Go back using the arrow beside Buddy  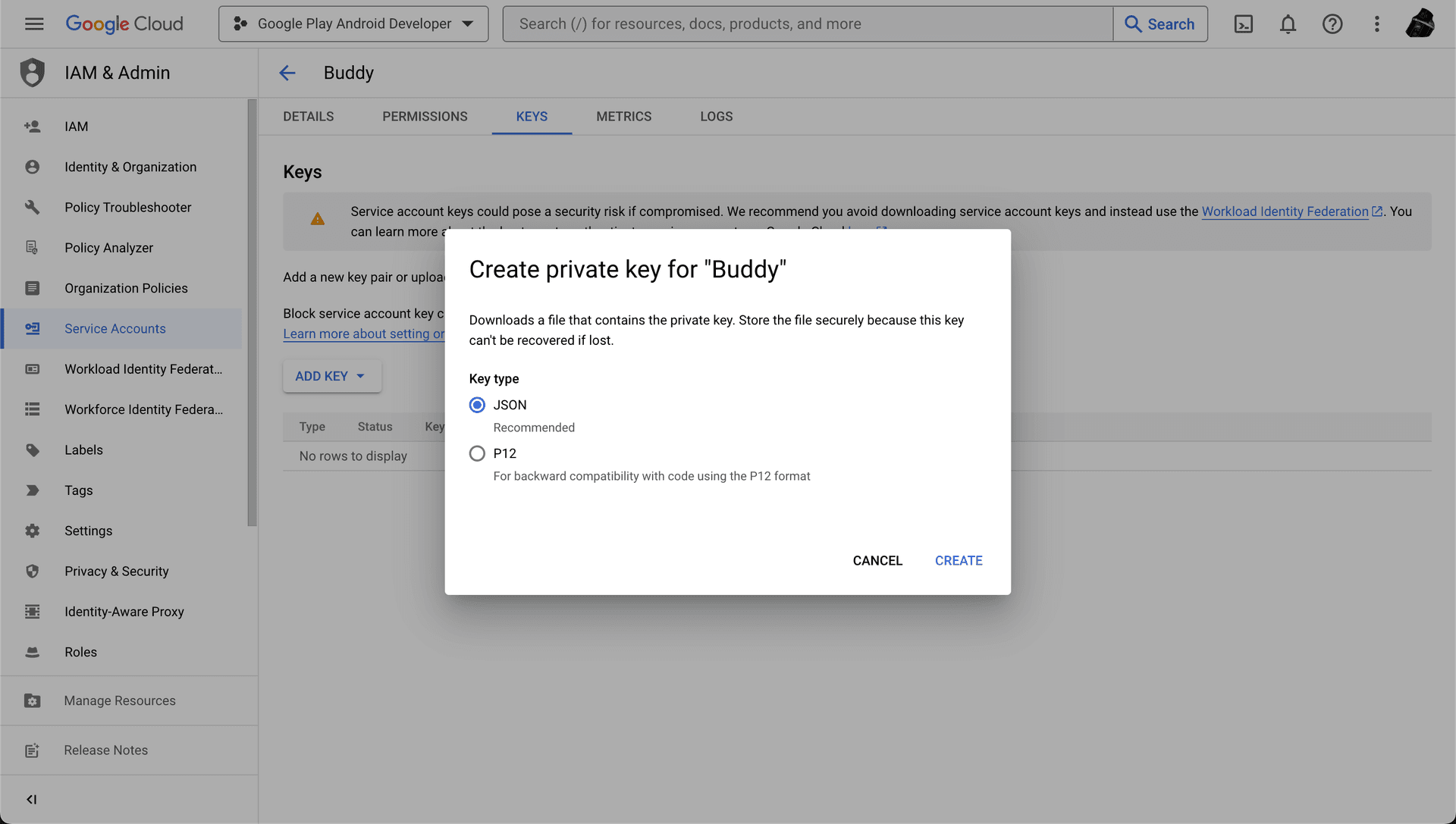(x=287, y=73)
